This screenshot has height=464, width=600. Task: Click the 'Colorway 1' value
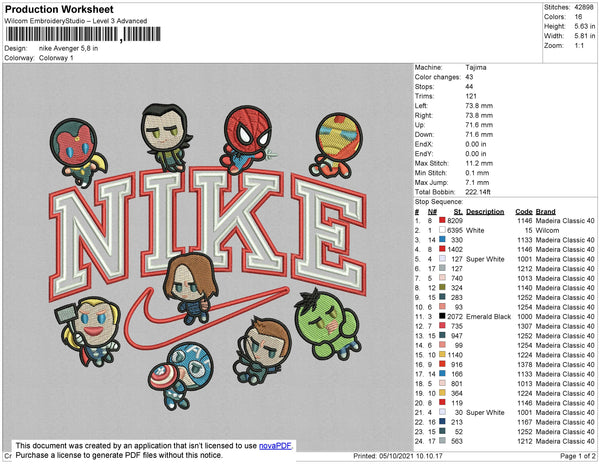(56, 58)
